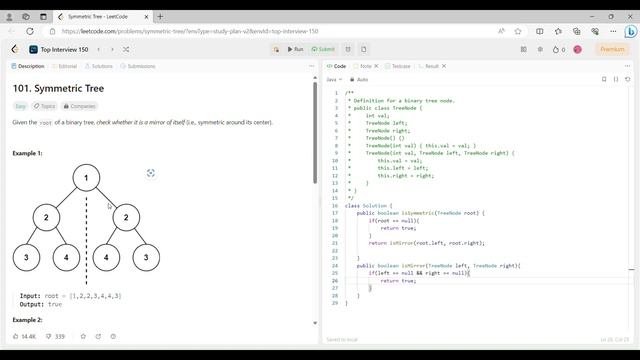This screenshot has width=640, height=360.
Task: Click the Premium button
Action: [x=612, y=49]
